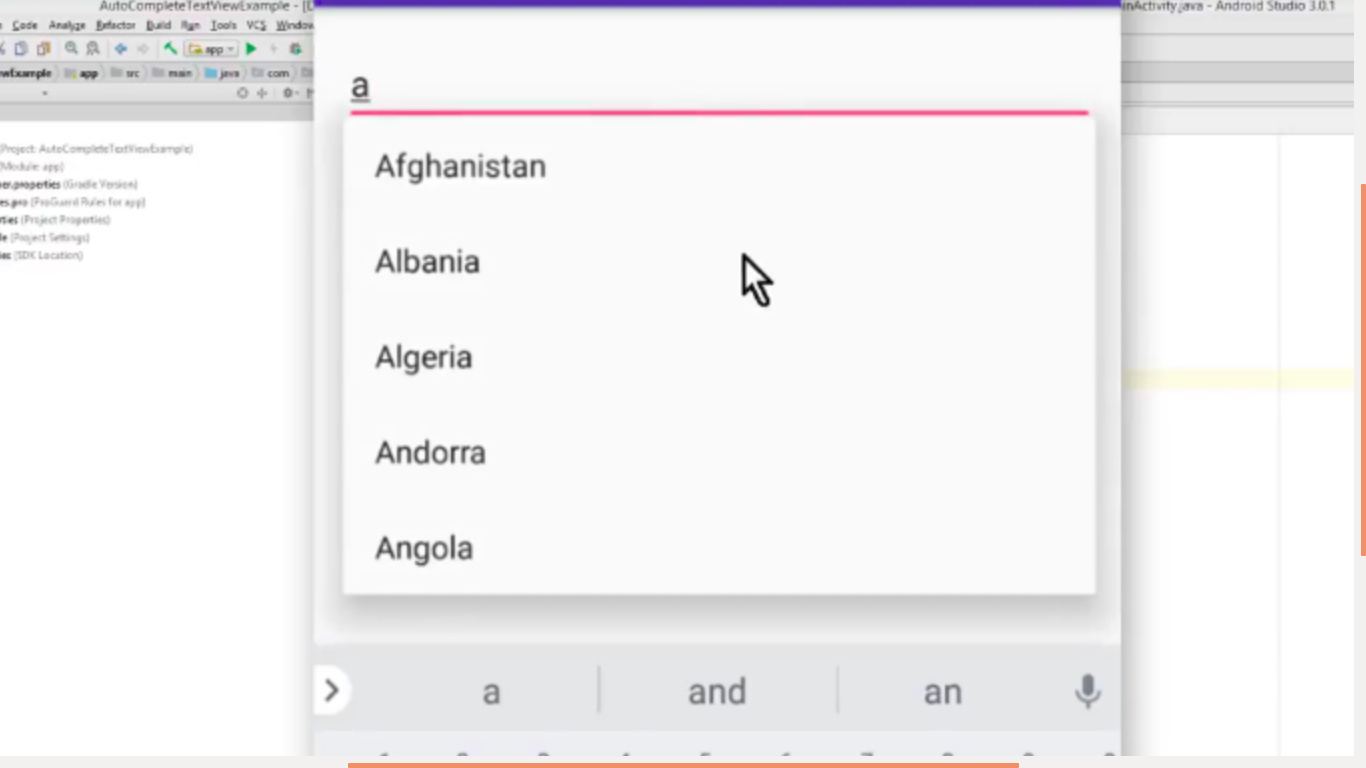
Task: Select Afghanistan from the suggestions list
Action: [x=719, y=166]
